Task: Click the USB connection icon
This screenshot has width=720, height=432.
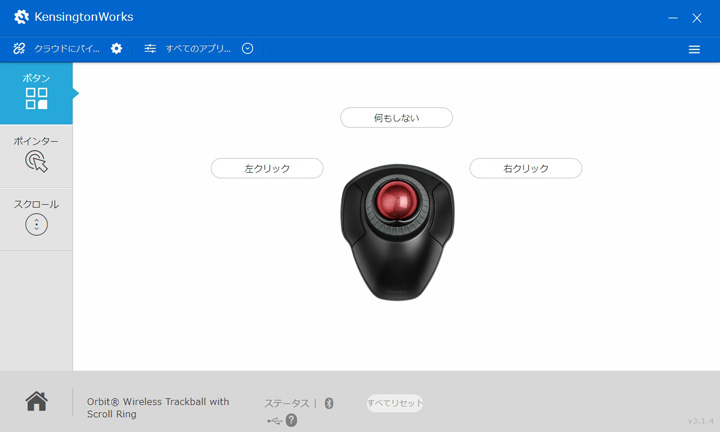Action: [x=274, y=421]
